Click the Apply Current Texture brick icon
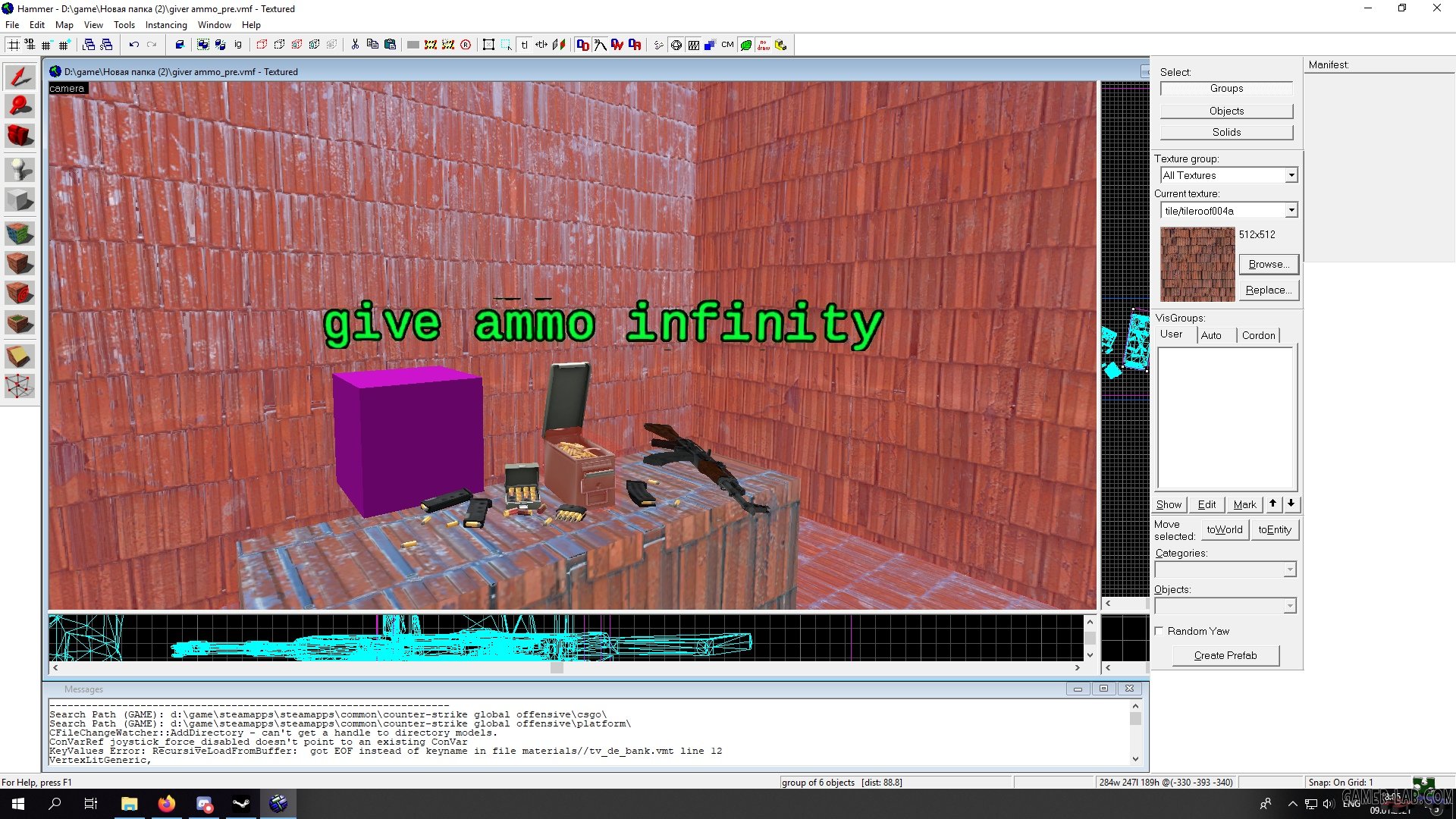The image size is (1456, 819). [20, 263]
